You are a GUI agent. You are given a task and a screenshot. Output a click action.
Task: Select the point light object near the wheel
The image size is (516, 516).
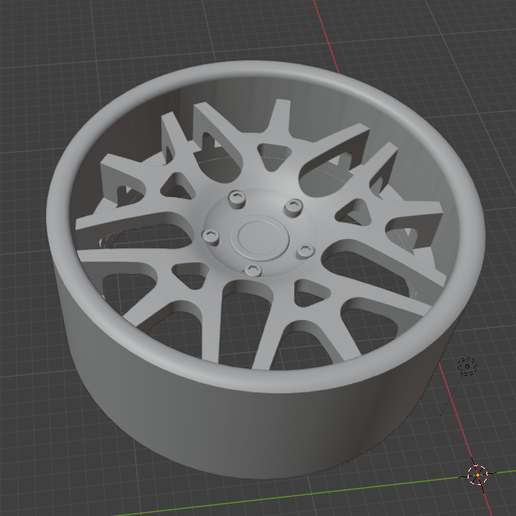[467, 367]
